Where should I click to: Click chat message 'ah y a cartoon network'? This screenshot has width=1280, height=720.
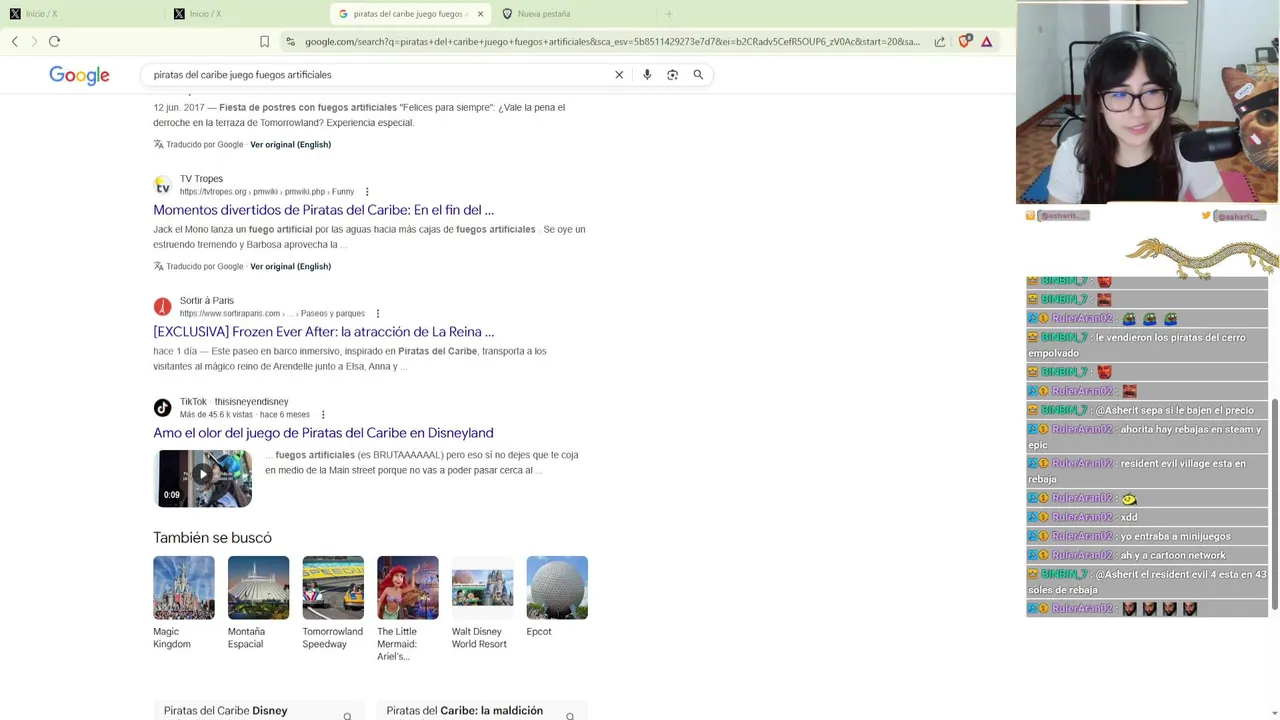[x=1147, y=555]
